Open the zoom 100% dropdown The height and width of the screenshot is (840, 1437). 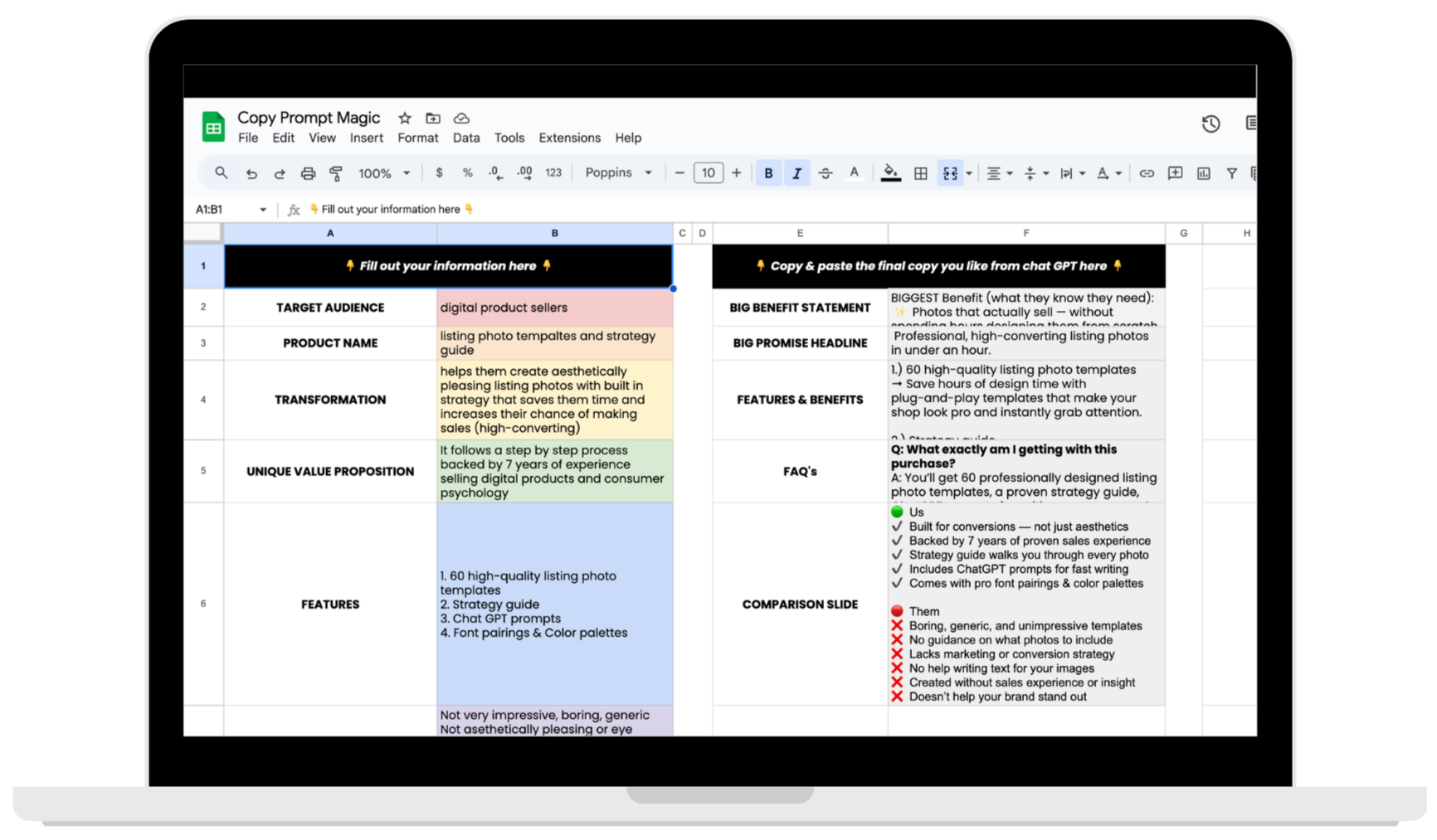[384, 173]
